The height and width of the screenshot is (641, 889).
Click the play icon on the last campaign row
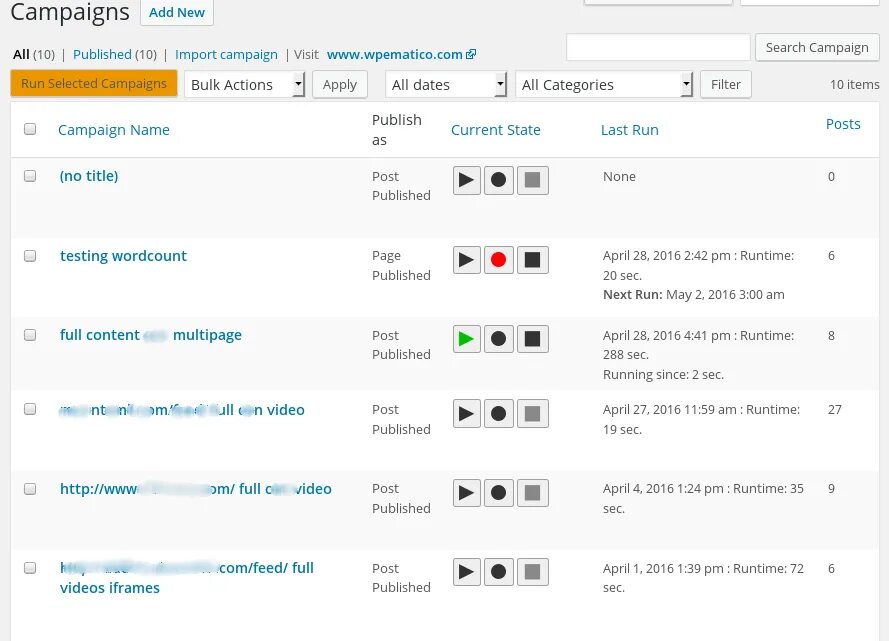click(466, 571)
